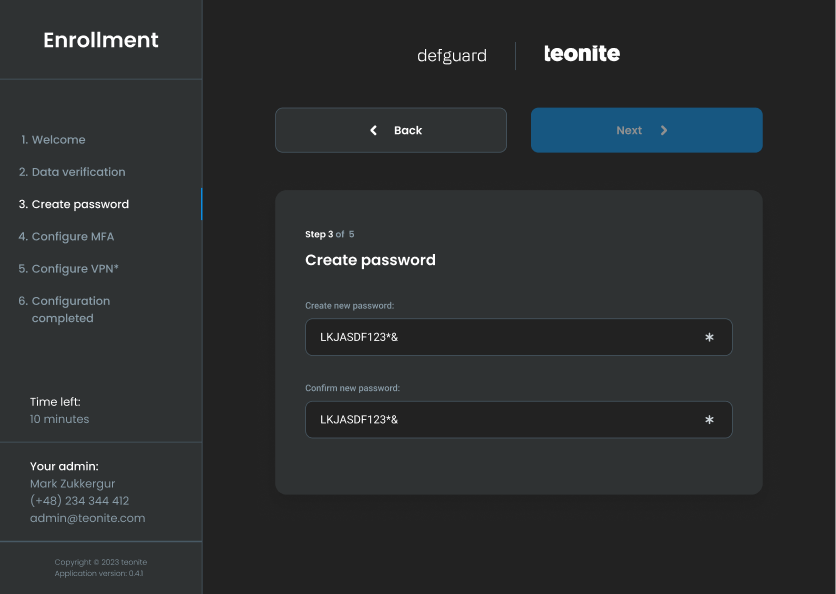Screen dimensions: 836x594
Task: Click the teonite logo
Action: coord(581,54)
